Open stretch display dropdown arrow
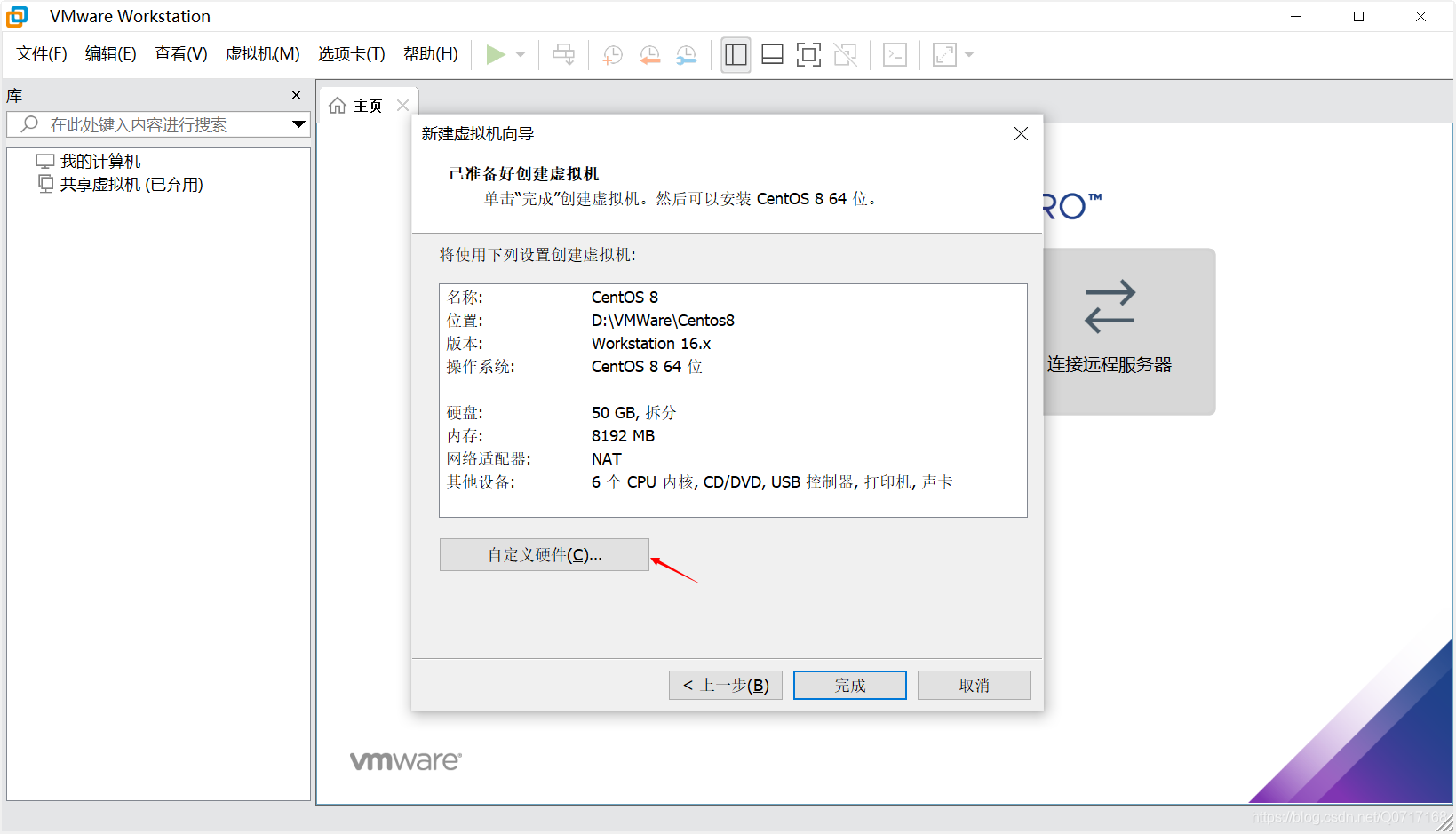Screen dimensions: 1456x834 pyautogui.click(x=969, y=55)
